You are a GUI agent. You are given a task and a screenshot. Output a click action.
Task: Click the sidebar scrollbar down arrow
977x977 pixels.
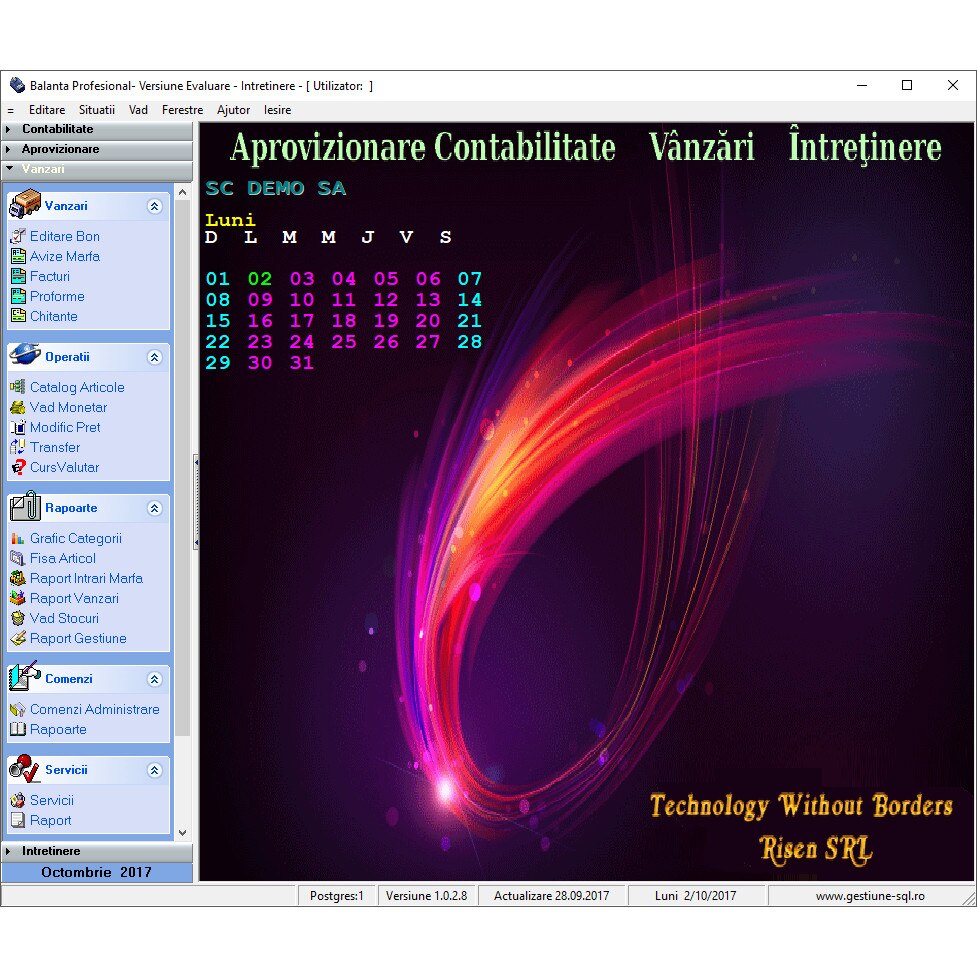[182, 832]
